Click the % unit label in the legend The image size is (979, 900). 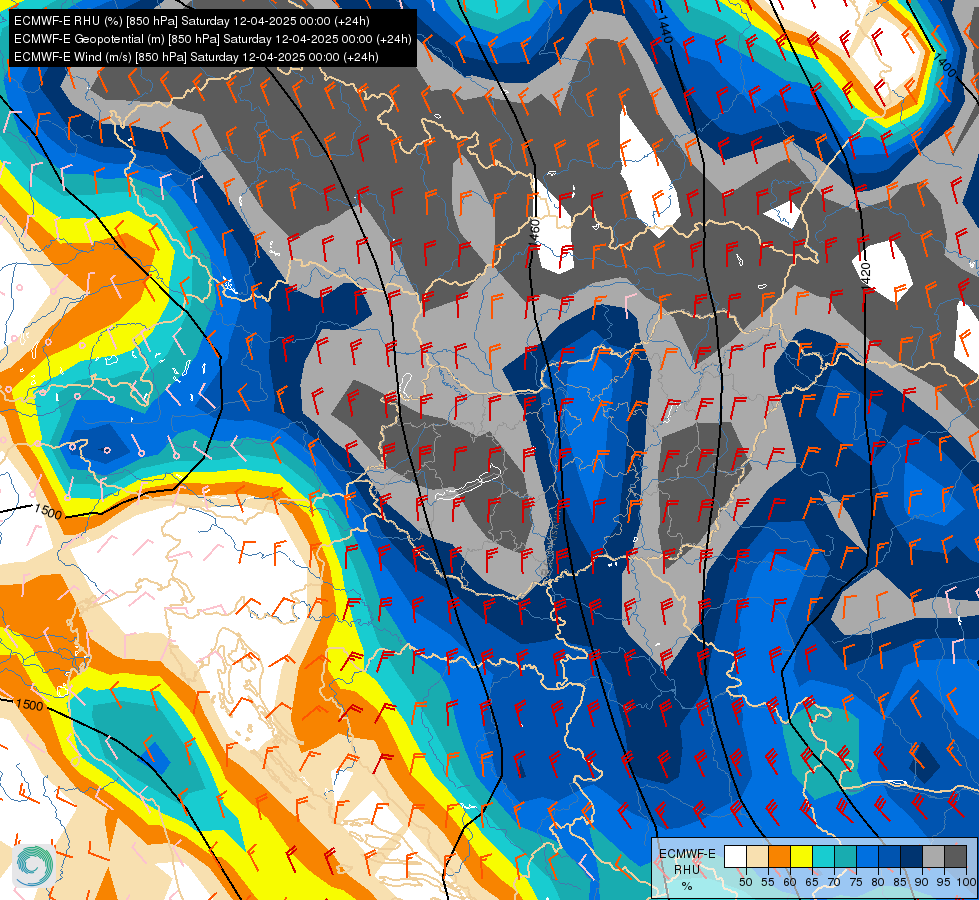(x=687, y=886)
